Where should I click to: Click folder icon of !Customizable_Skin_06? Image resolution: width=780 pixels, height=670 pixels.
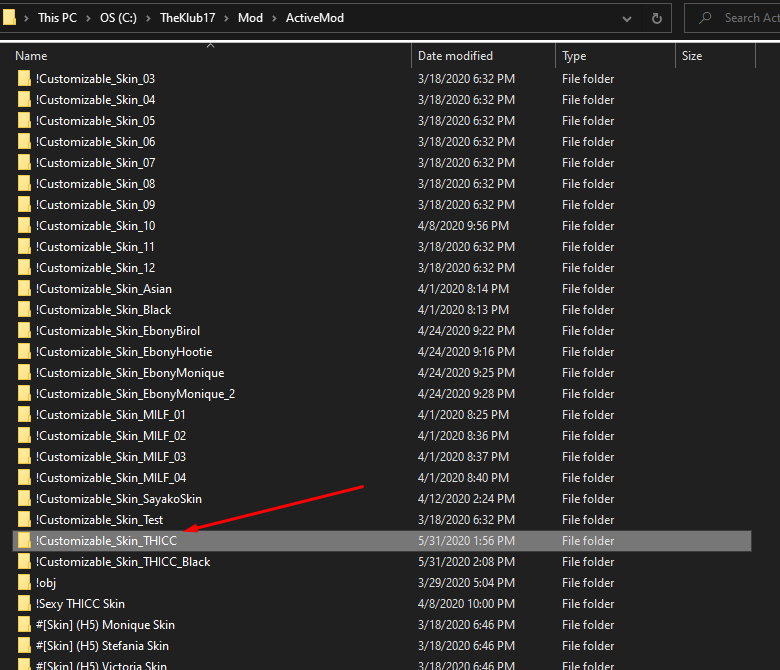[24, 142]
